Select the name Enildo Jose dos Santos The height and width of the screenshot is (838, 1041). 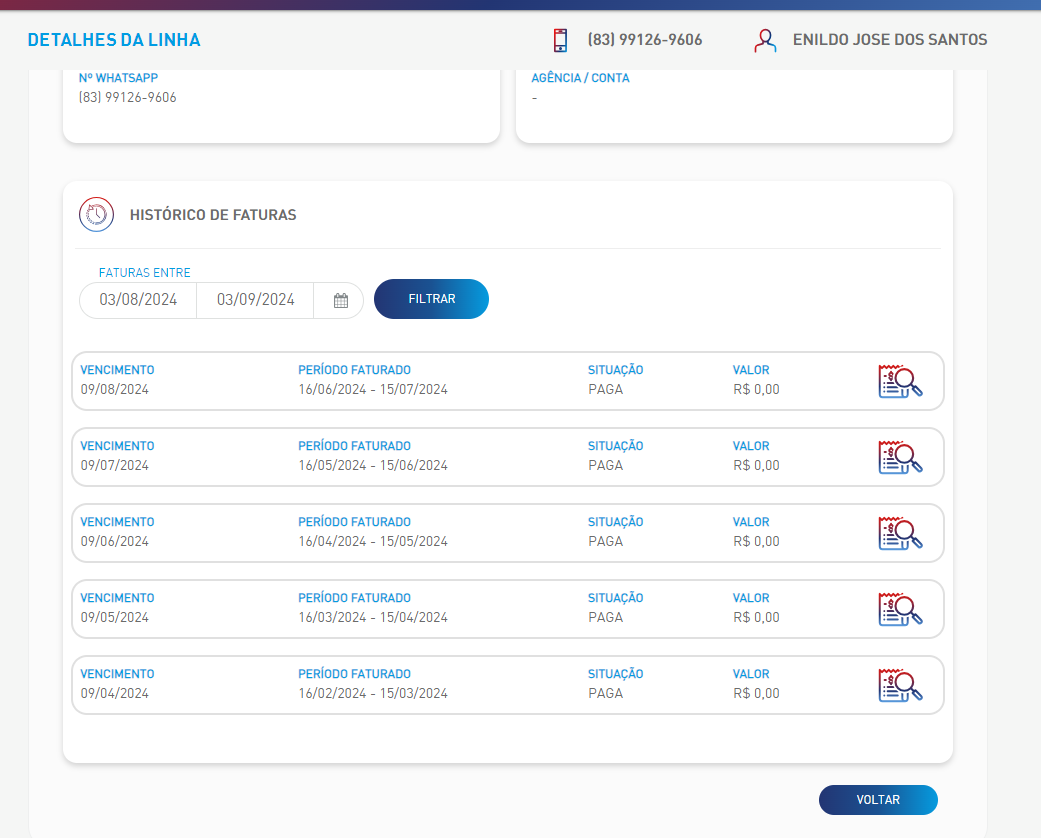point(890,40)
